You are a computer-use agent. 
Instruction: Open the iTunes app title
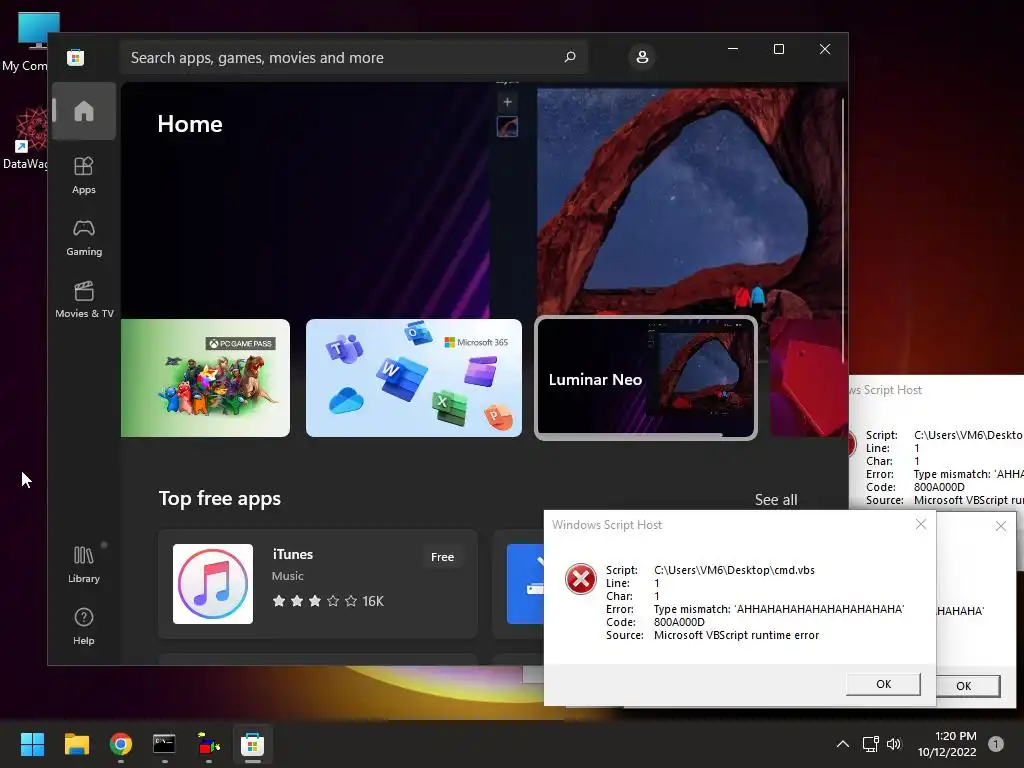click(x=293, y=554)
